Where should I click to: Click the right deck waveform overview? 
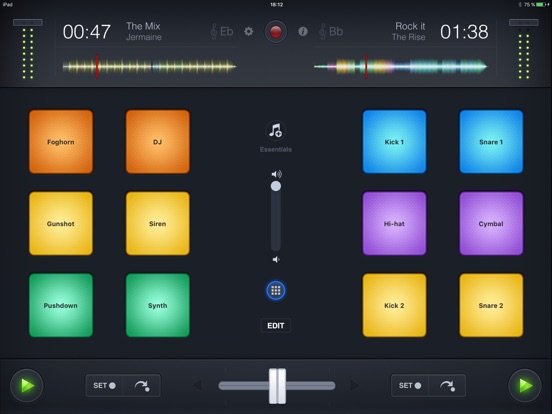point(401,66)
